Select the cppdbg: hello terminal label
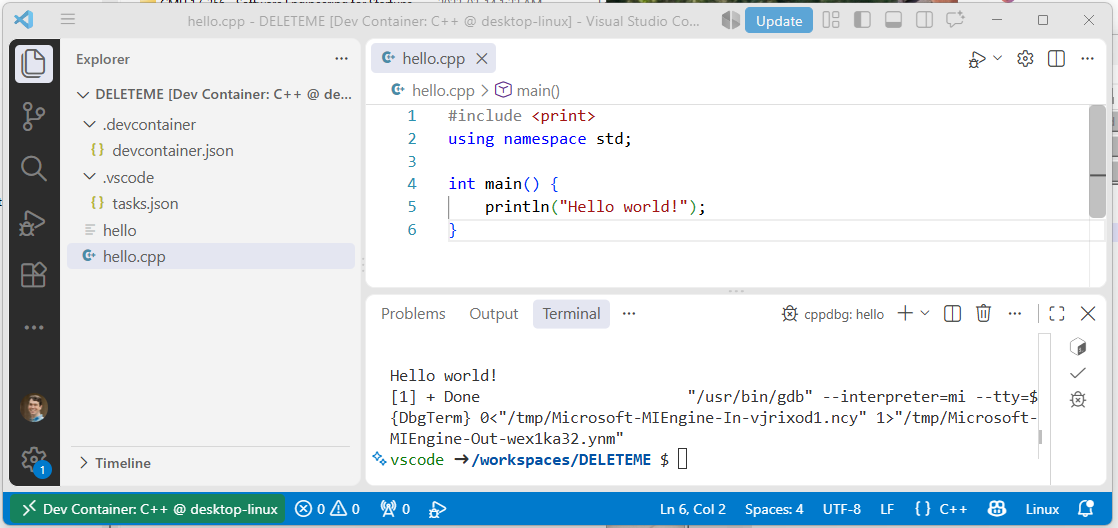The width and height of the screenshot is (1118, 528). 833,314
